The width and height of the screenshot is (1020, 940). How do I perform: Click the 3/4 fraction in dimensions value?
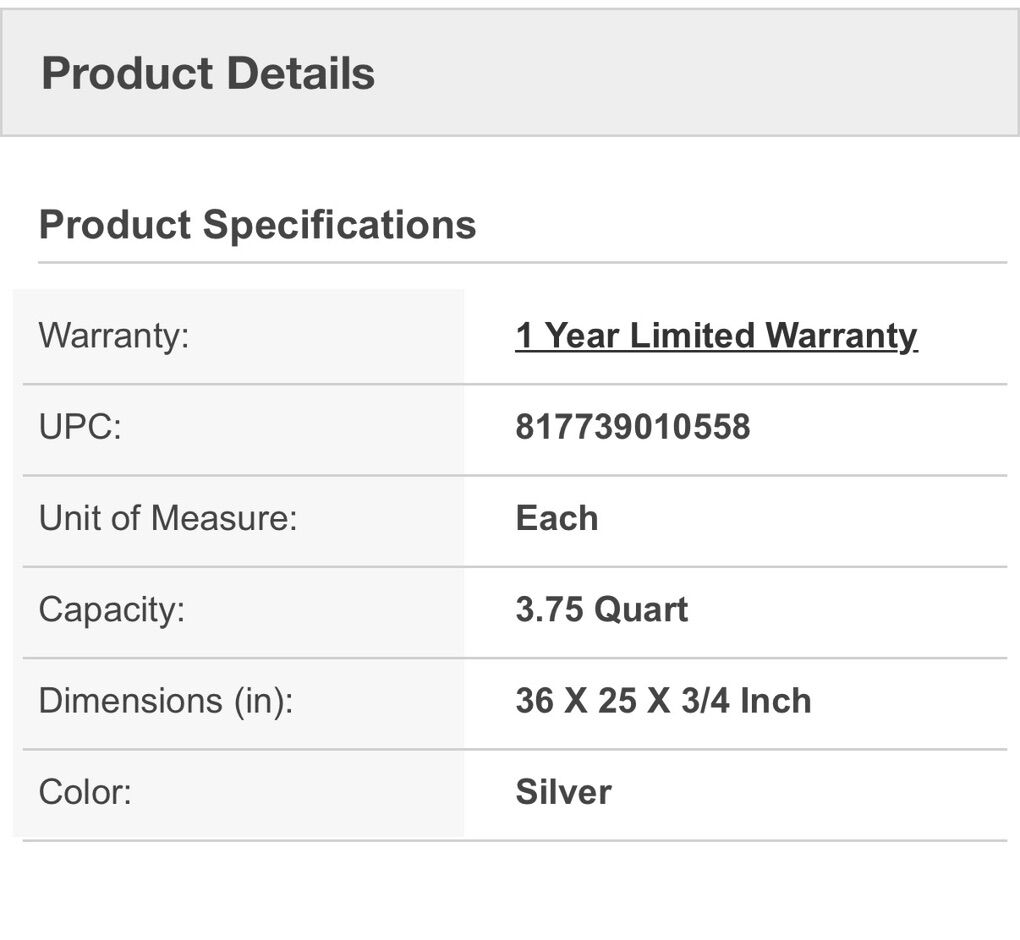coord(704,700)
